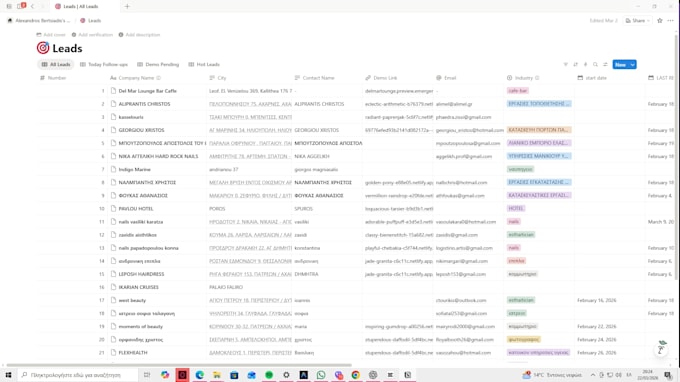This screenshot has width=680, height=382.
Task: Open the search icon in database toolbar
Action: tap(595, 65)
